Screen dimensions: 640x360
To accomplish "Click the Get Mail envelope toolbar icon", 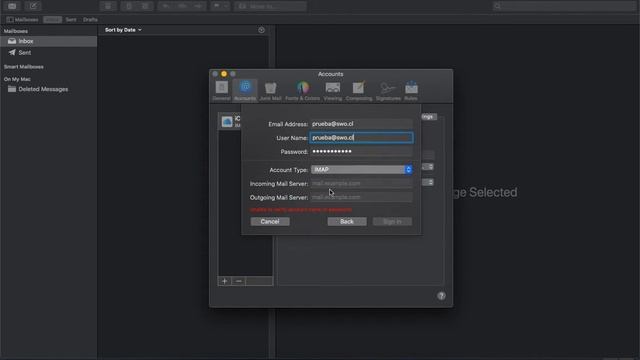I will pyautogui.click(x=12, y=6).
